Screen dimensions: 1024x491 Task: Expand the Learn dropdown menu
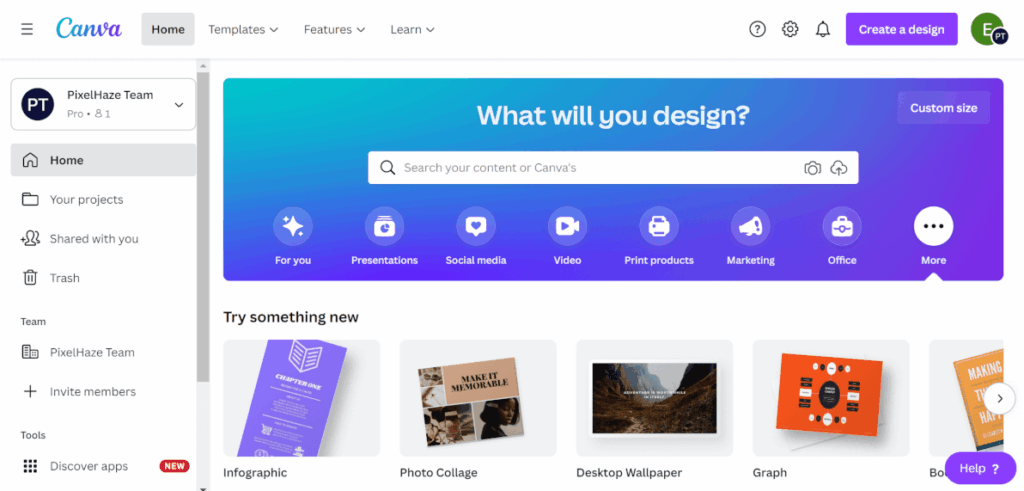[x=412, y=29]
